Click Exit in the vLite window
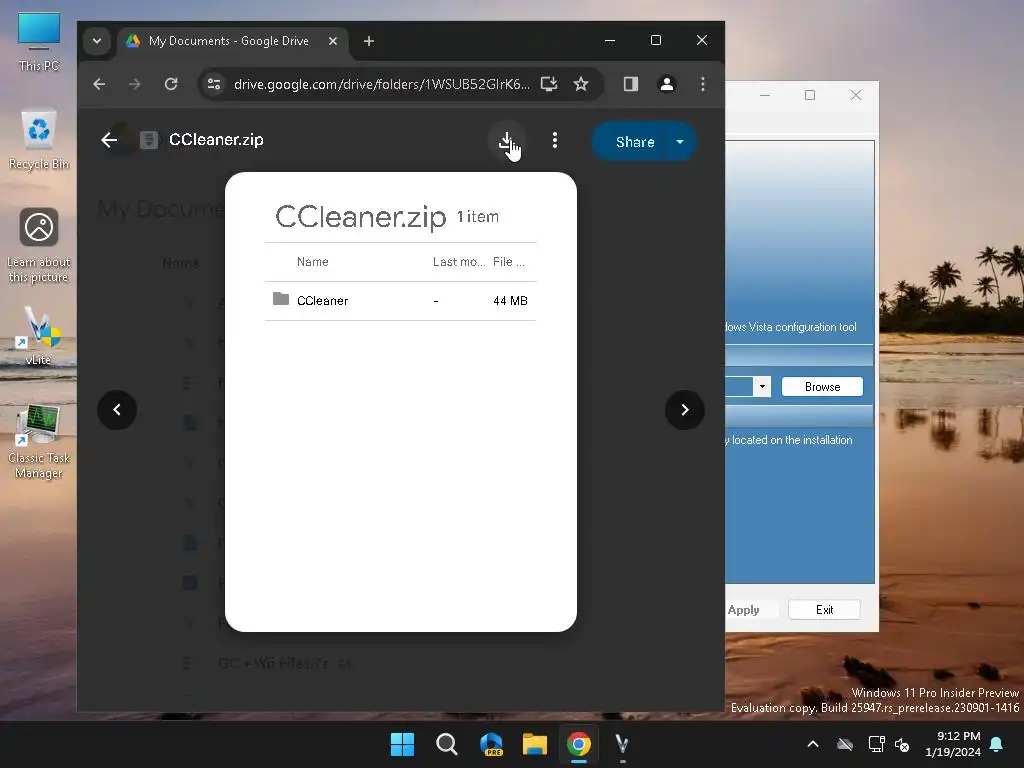The image size is (1024, 768). pos(824,609)
